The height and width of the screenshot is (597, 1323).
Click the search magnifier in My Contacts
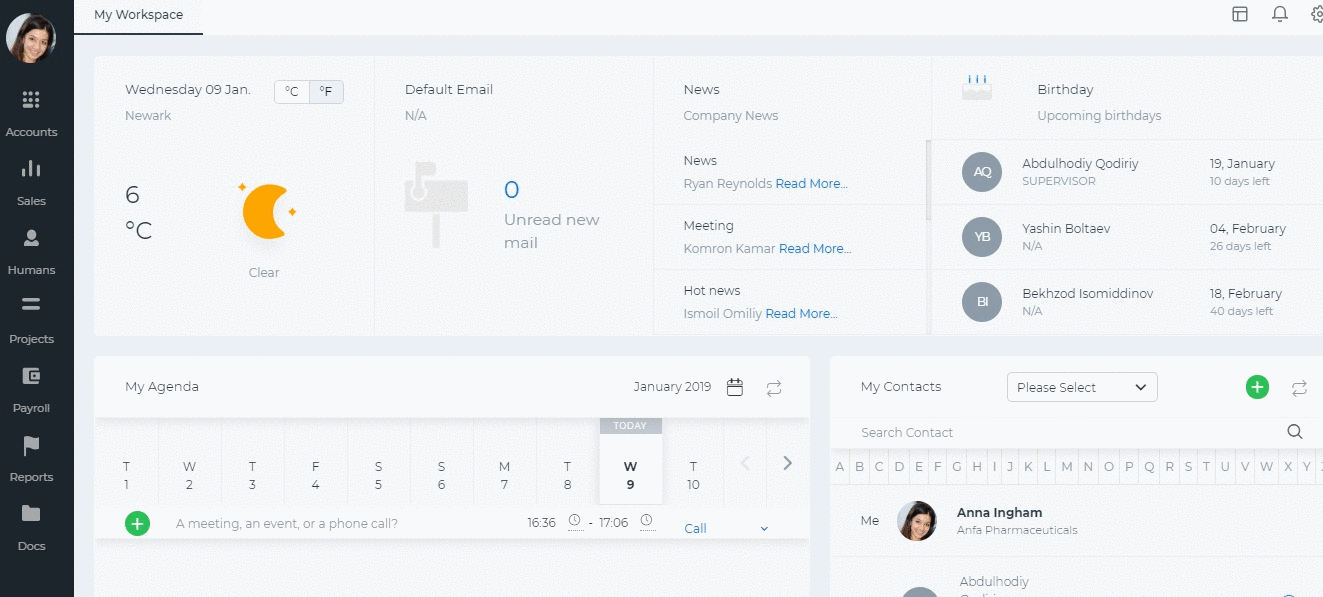click(x=1295, y=432)
